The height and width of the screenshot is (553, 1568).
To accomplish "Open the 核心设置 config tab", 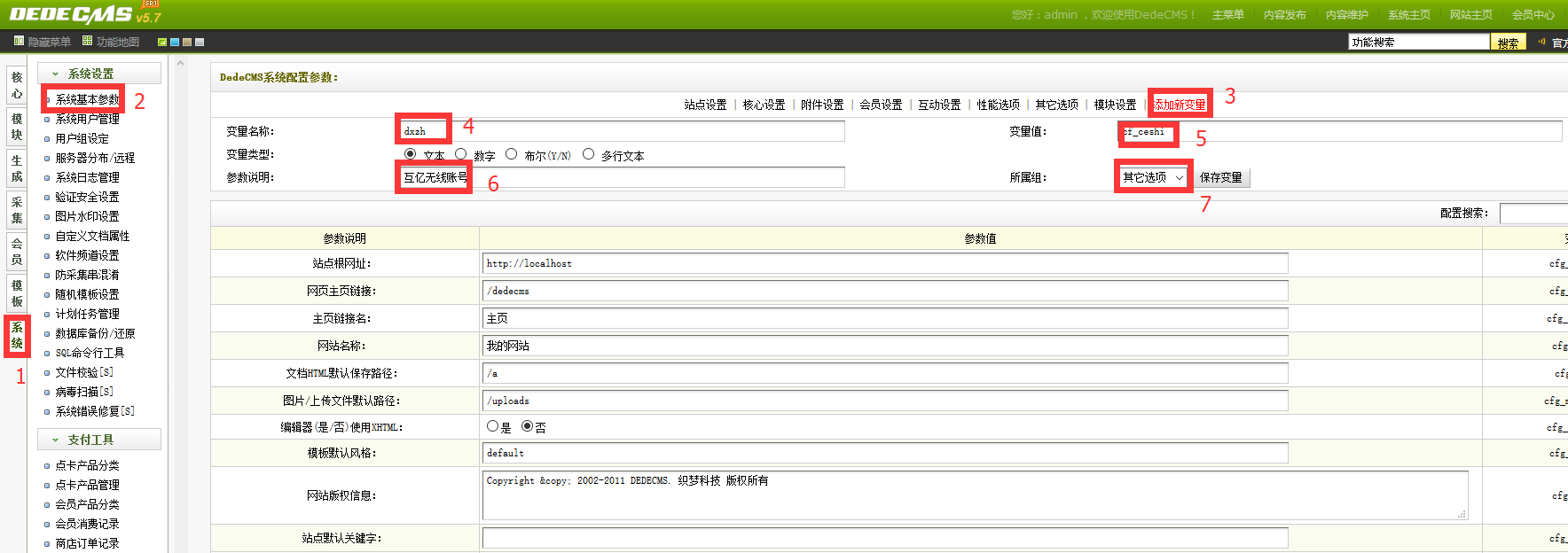I will tap(764, 105).
